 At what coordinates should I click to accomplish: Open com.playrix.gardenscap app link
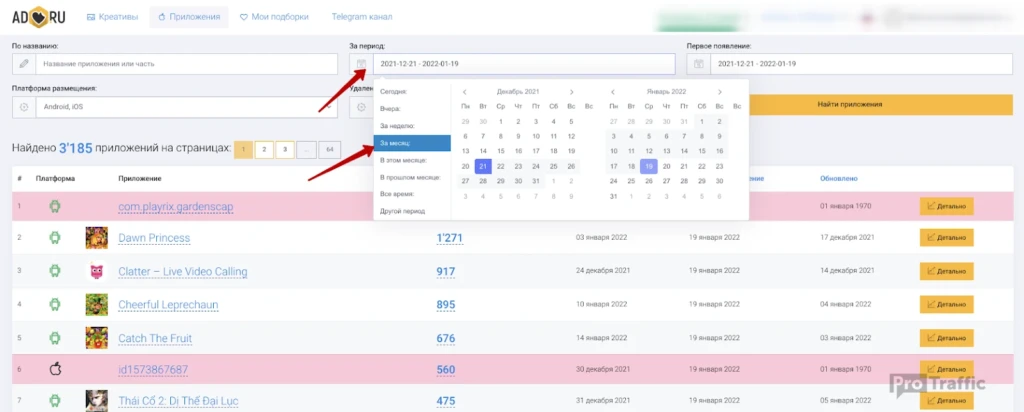[176, 206]
